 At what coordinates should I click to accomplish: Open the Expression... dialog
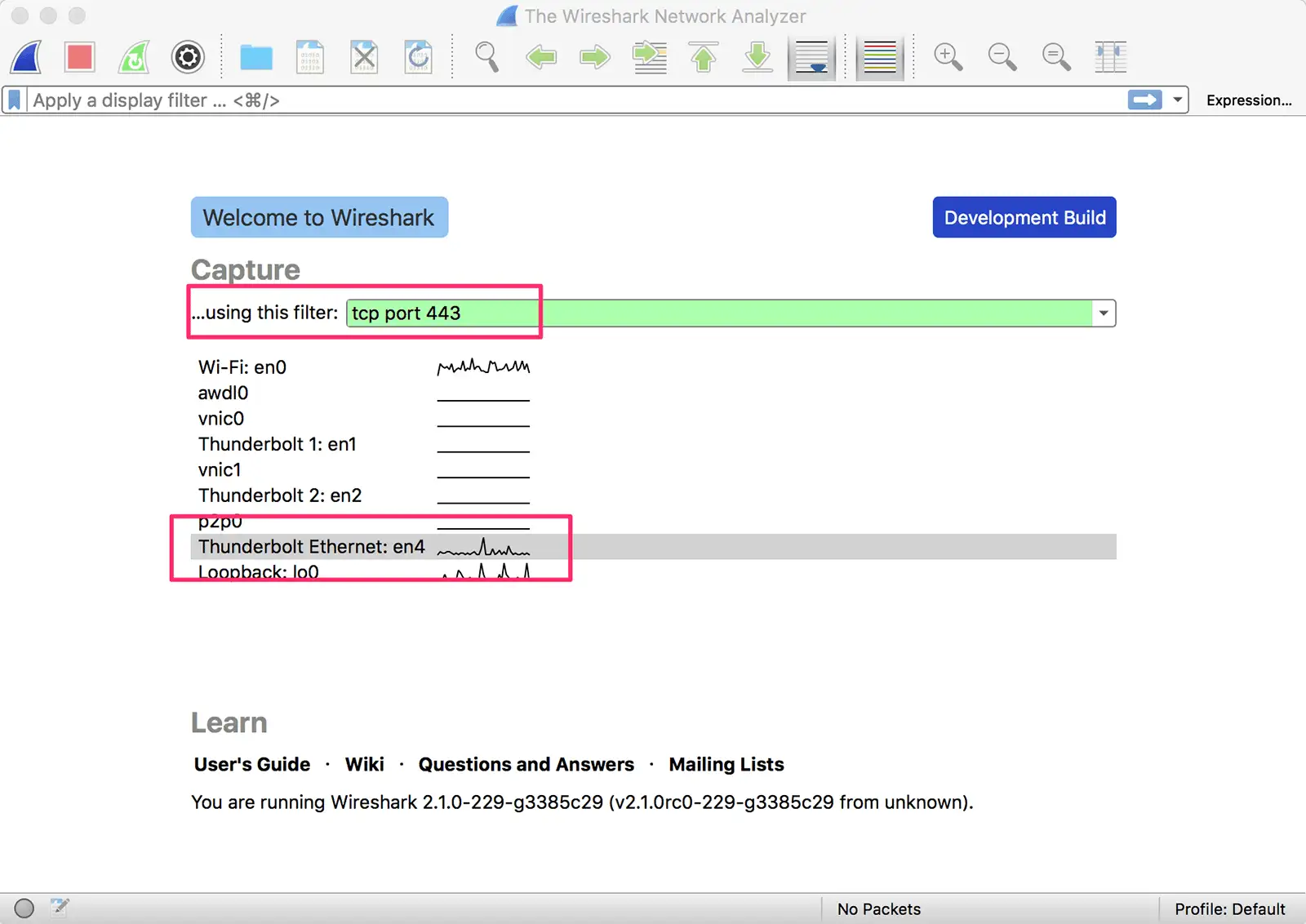1249,100
